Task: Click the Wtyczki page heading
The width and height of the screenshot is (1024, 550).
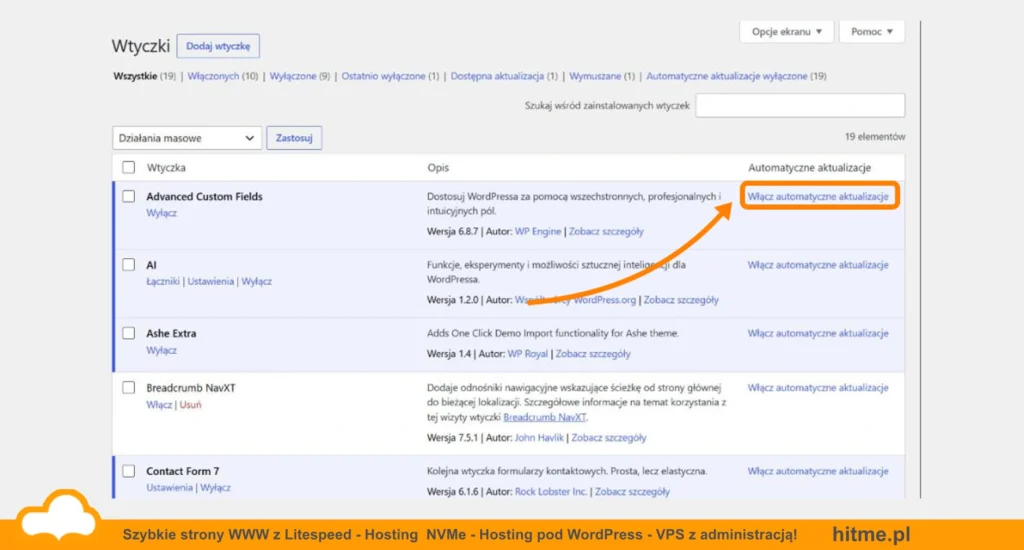Action: (140, 46)
